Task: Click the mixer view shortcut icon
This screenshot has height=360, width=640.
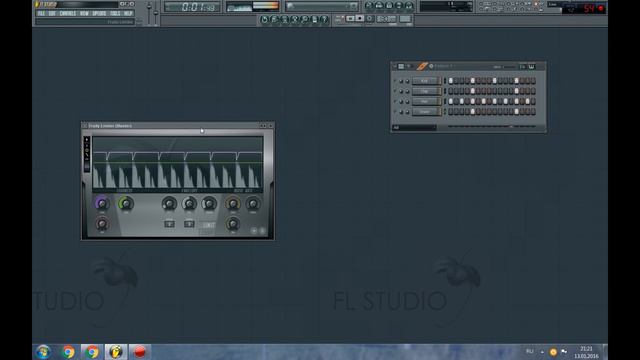Action: (409, 5)
